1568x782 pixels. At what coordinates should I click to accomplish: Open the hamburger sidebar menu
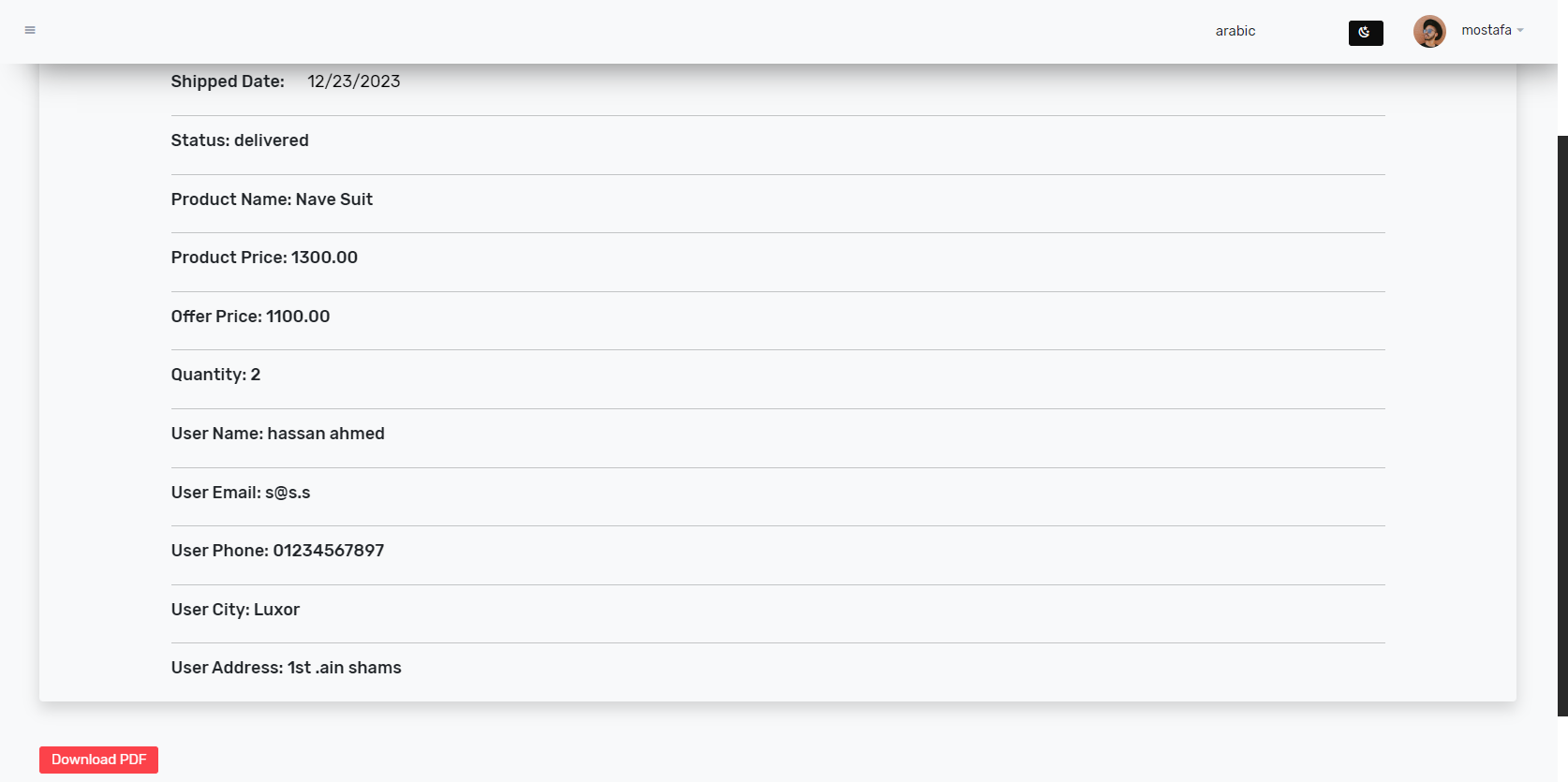[30, 30]
